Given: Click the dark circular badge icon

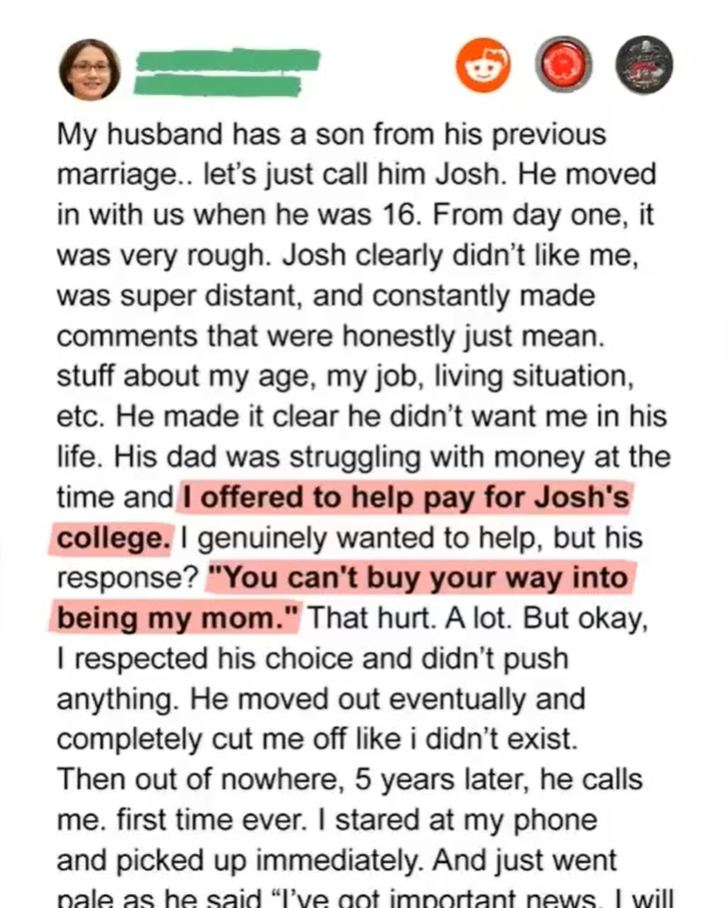Looking at the screenshot, I should click(643, 66).
